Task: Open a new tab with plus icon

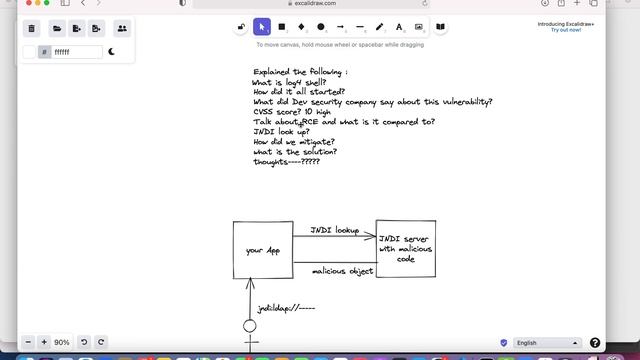Action: coord(577,3)
